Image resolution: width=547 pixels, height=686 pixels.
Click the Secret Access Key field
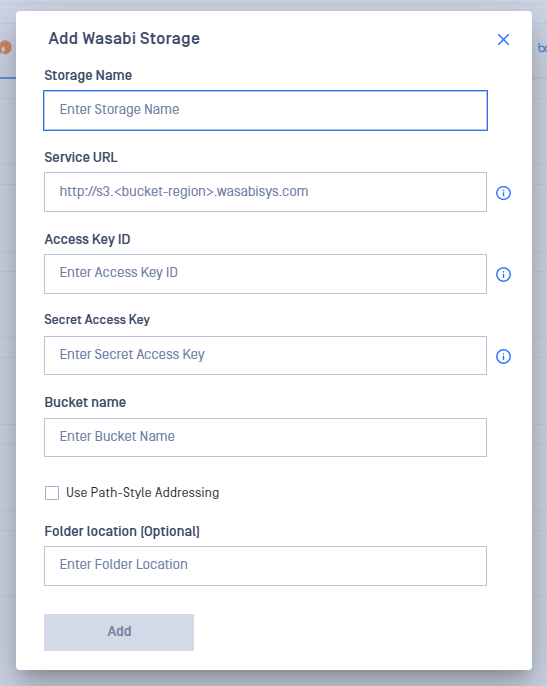[x=265, y=355]
